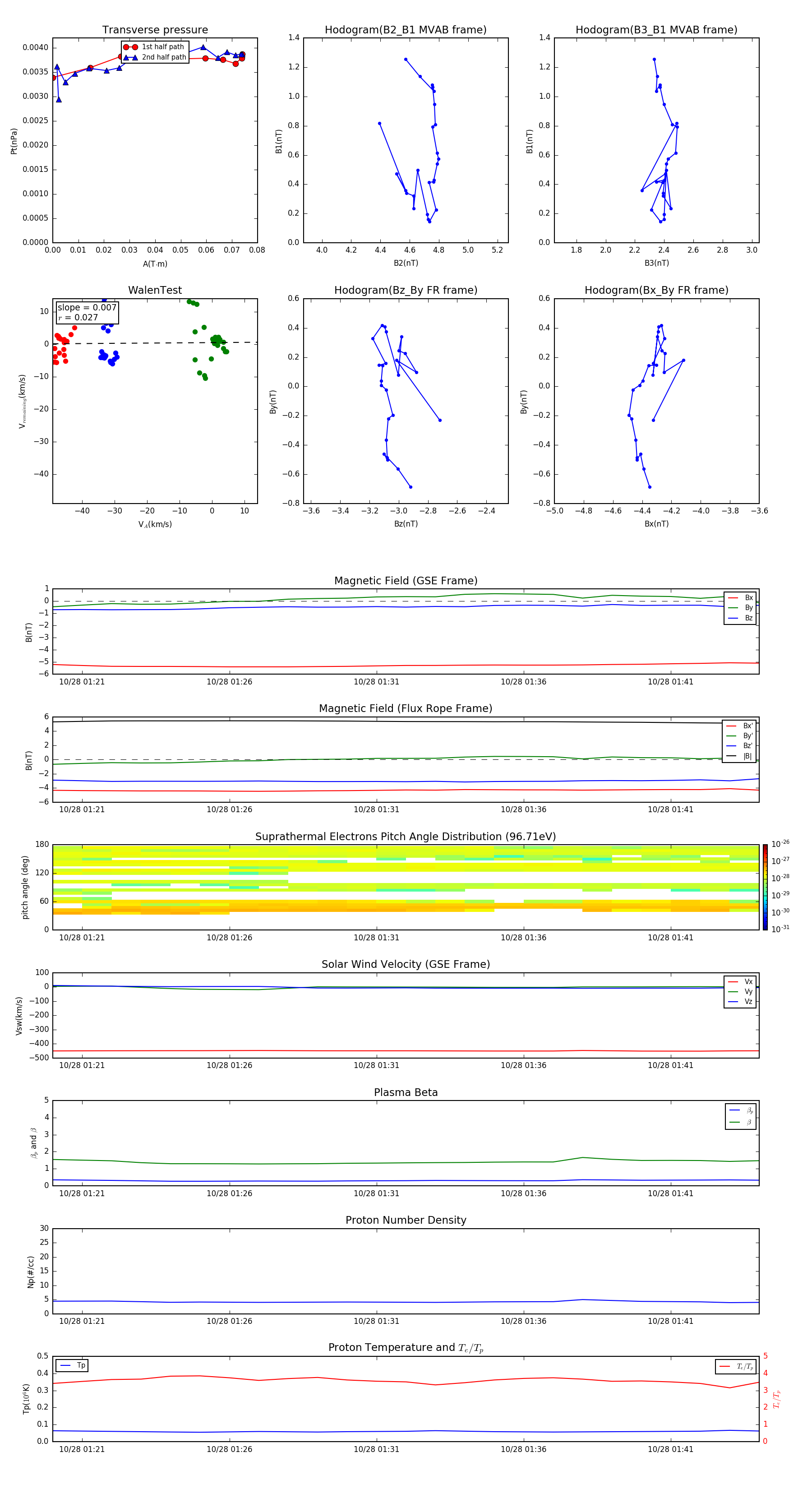Click the 'Vsw(km/s)' axis label
This screenshot has width=812, height=1489.
pos(19,1016)
